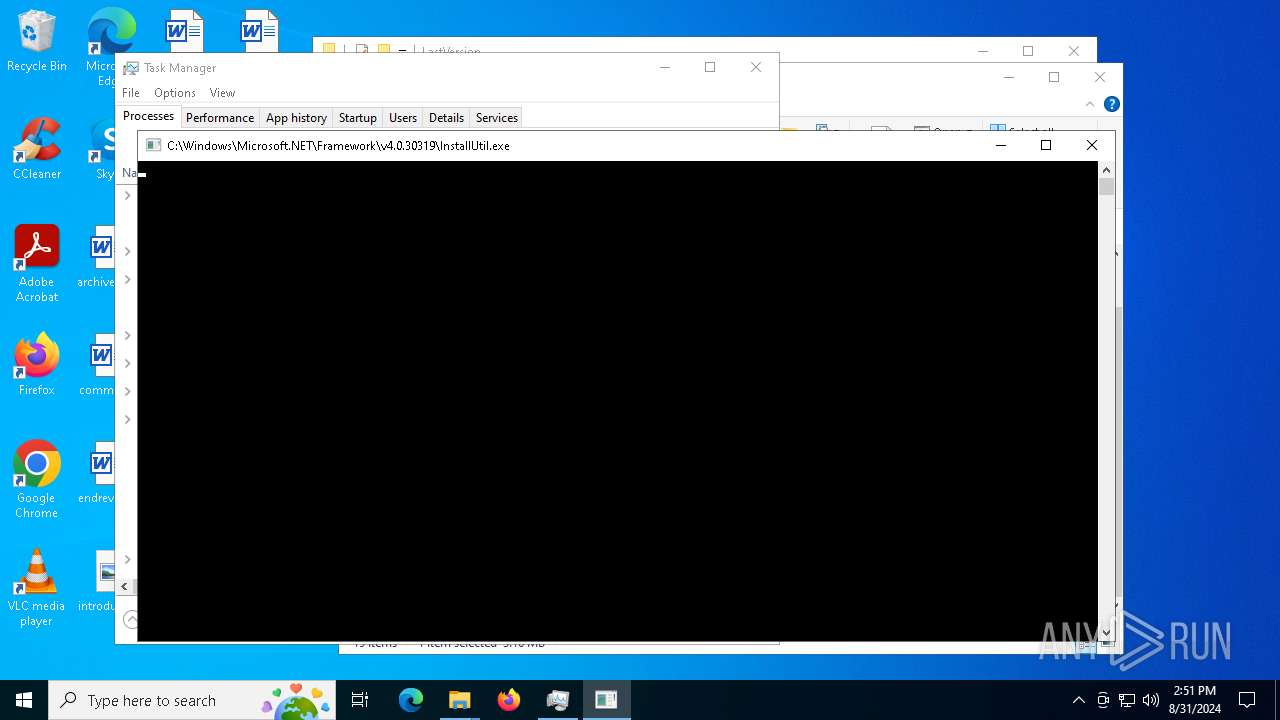
Task: Open the Options menu in Task Manager
Action: [175, 93]
